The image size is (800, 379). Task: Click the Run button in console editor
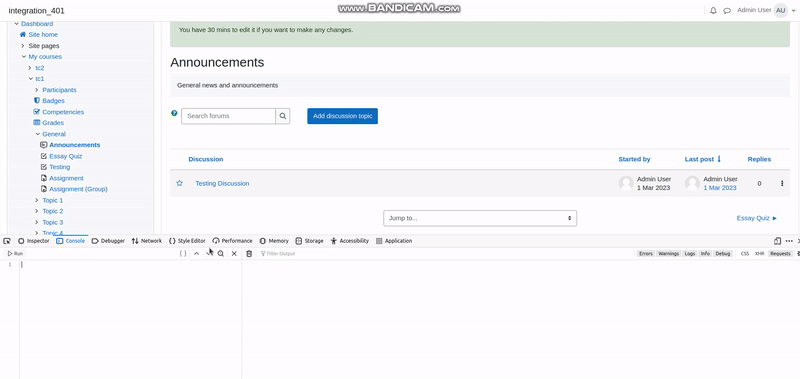coord(15,254)
